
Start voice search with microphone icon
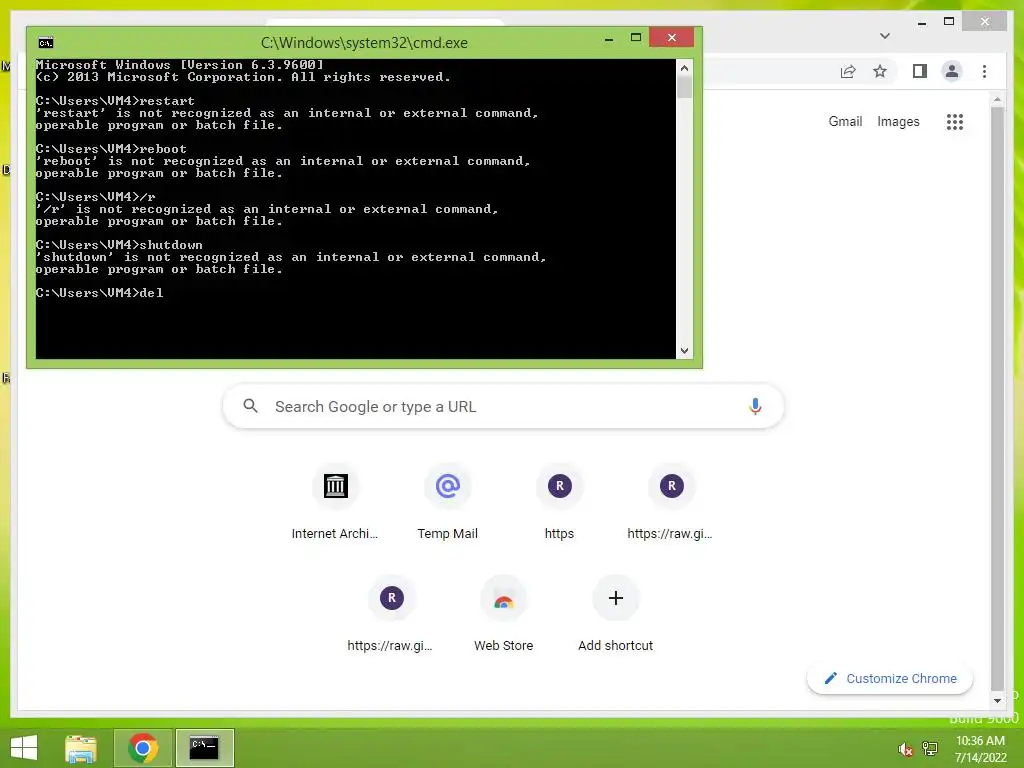(x=755, y=406)
